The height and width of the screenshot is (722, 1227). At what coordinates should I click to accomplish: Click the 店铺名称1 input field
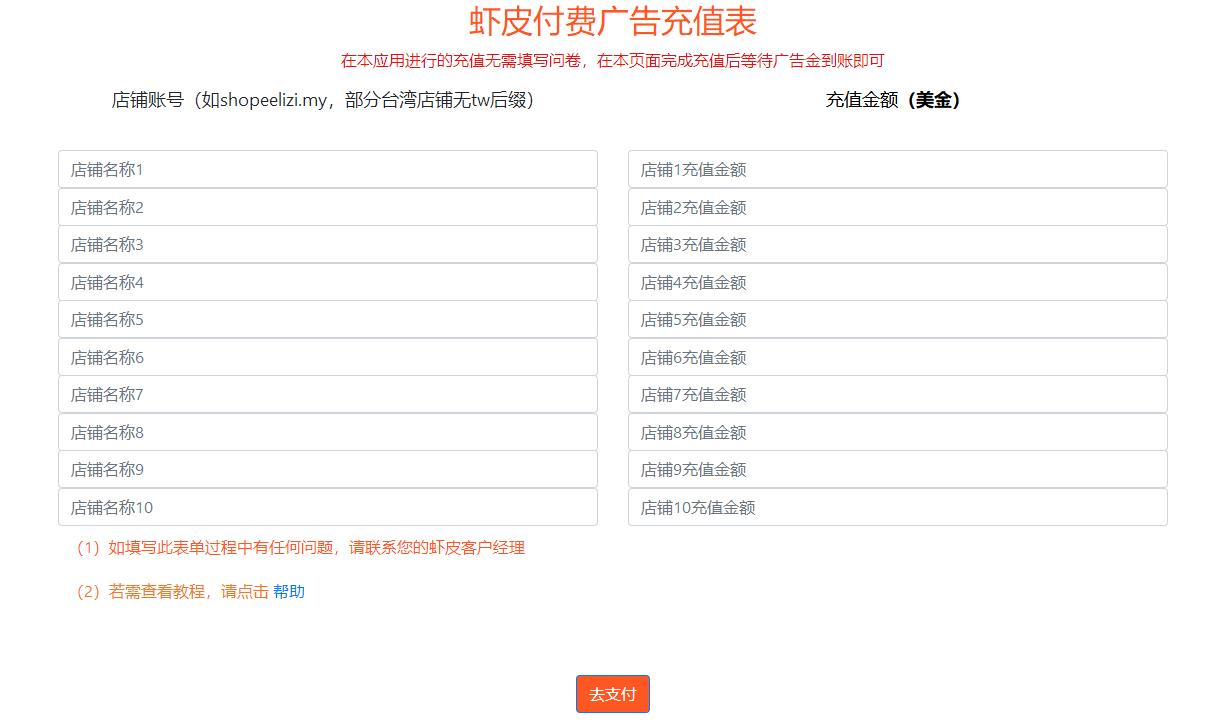327,169
